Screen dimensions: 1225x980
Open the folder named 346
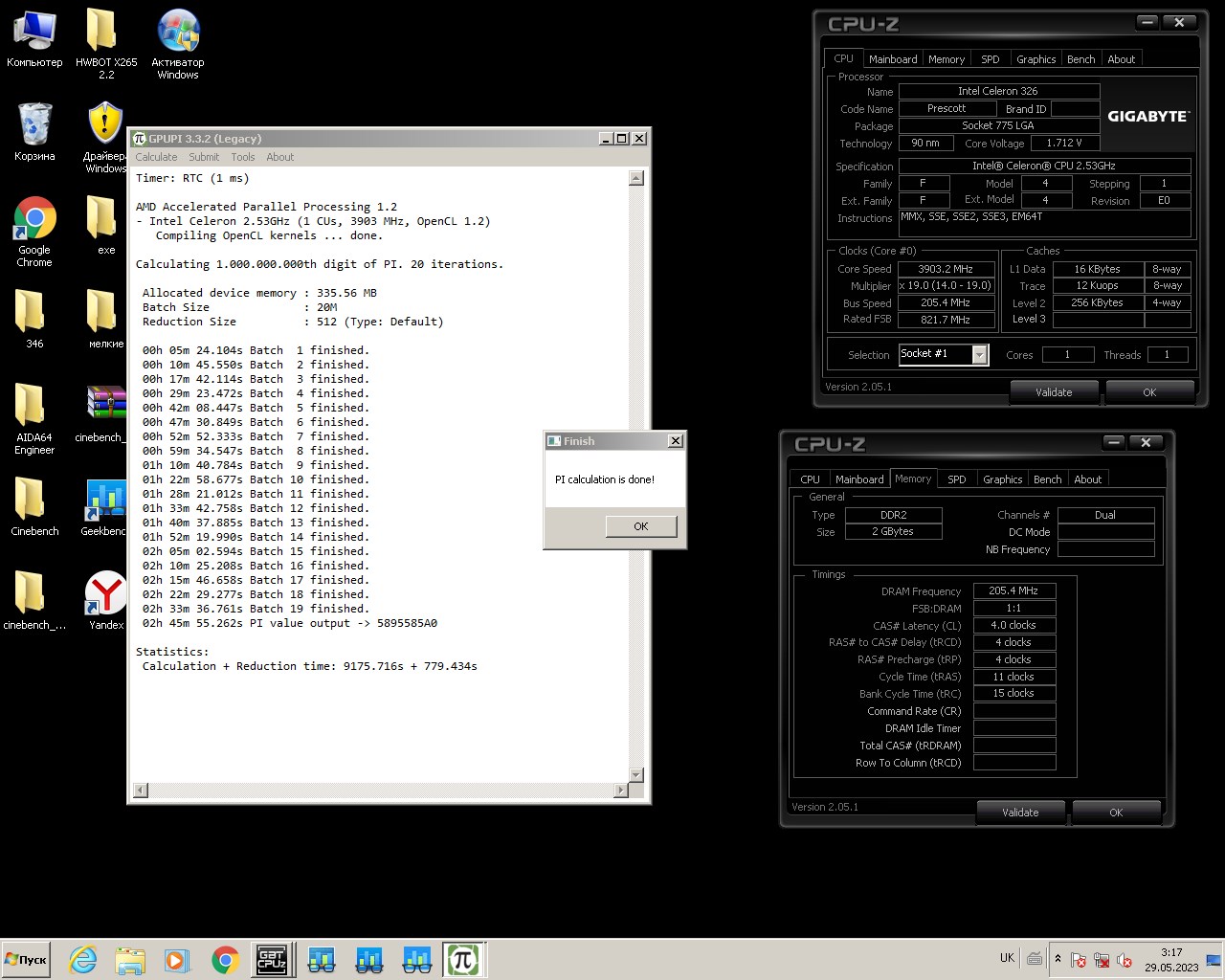pyautogui.click(x=34, y=319)
